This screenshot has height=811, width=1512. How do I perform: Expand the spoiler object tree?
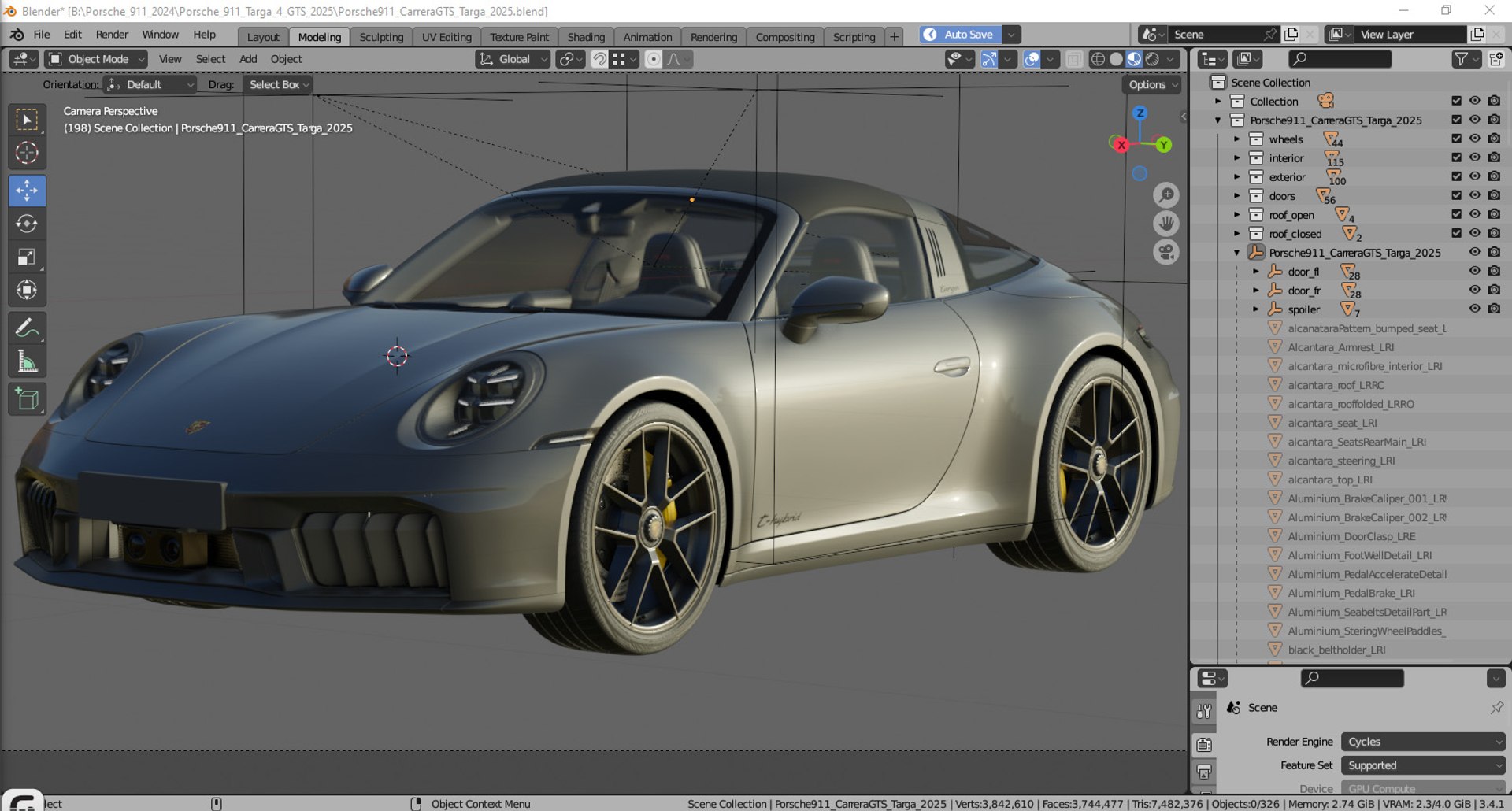click(x=1256, y=309)
